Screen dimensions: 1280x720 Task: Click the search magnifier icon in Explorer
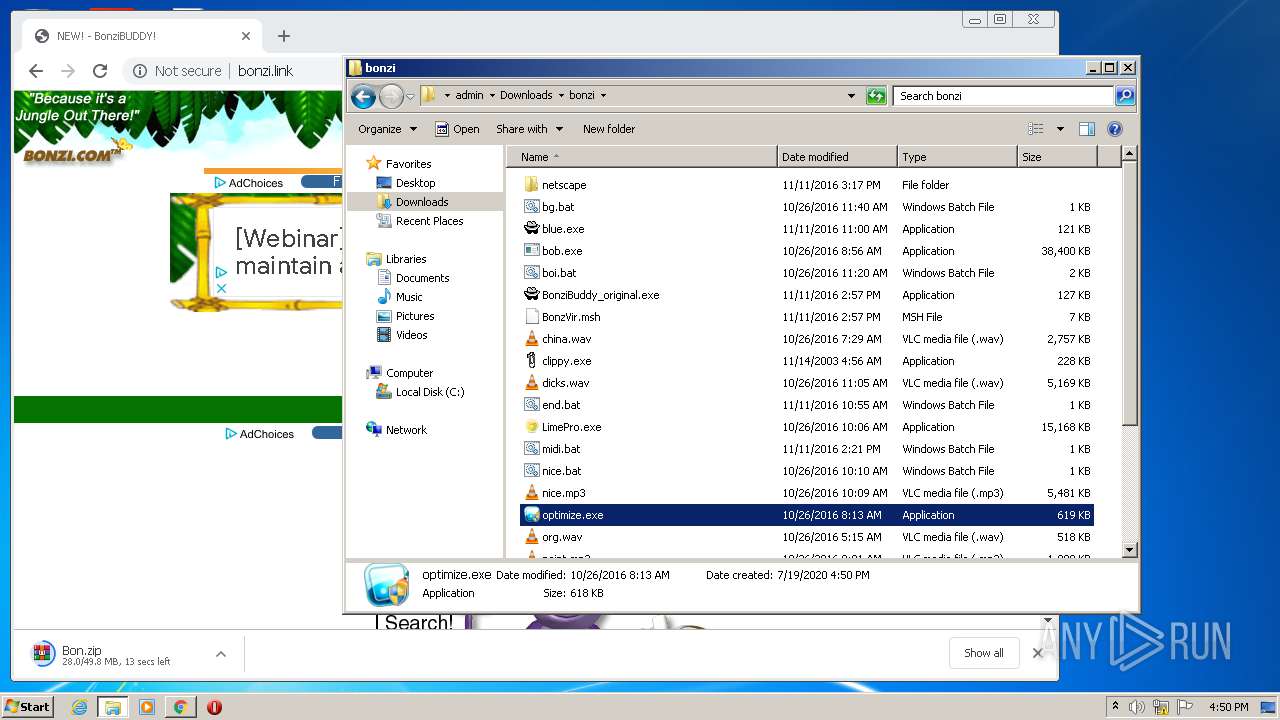(1125, 96)
